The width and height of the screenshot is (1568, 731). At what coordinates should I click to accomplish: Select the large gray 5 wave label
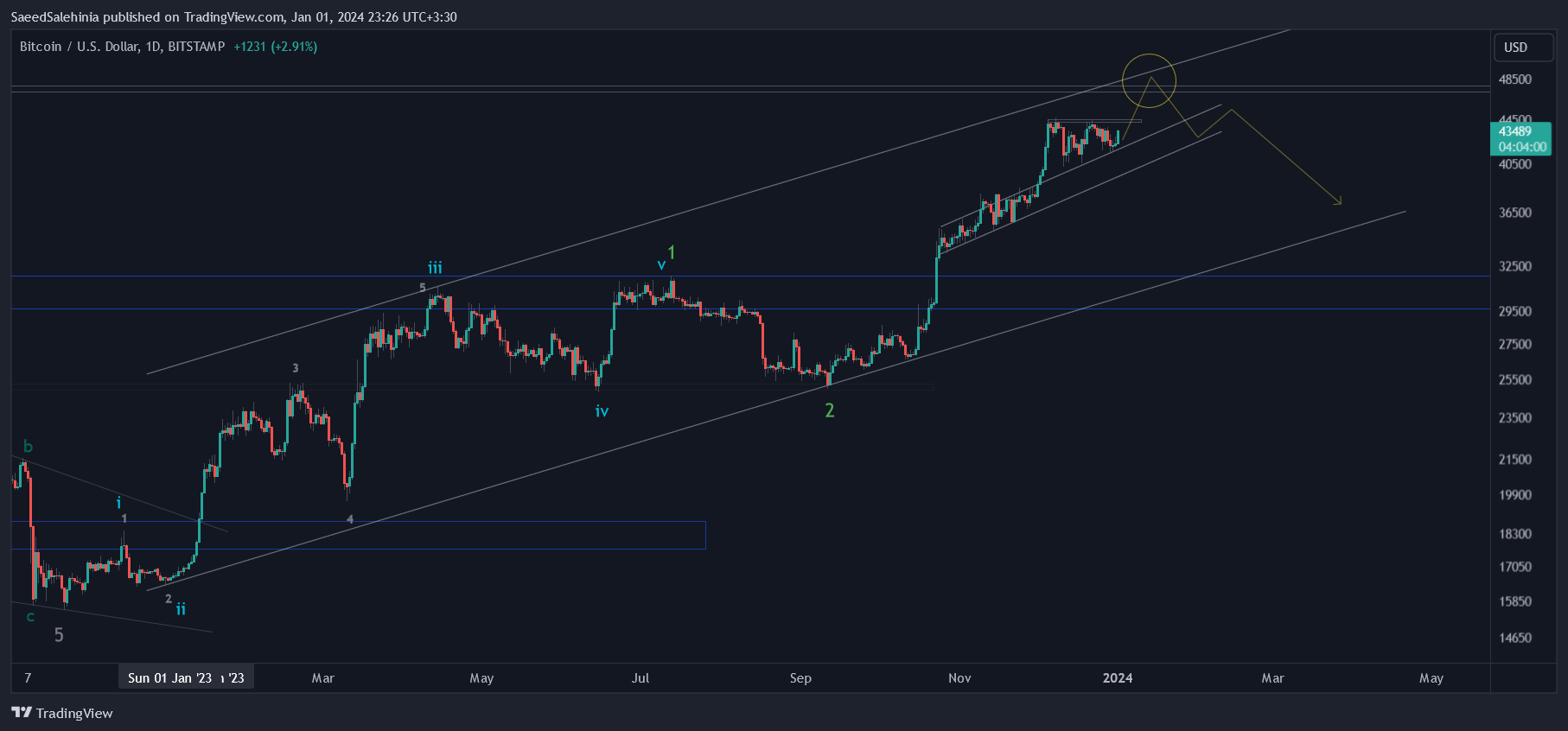tap(59, 635)
